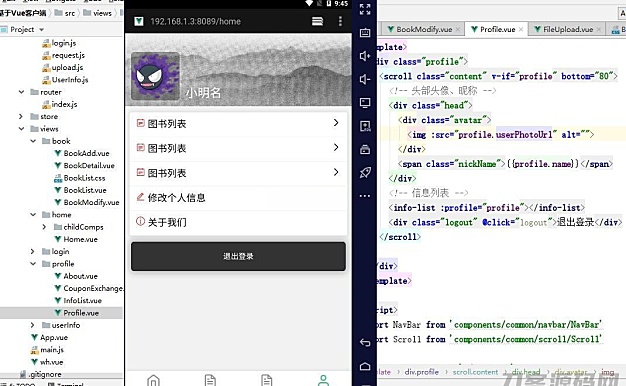Screen dimensions: 626x386
Task: Click scroll.content in editor breadcrumb
Action: click(x=475, y=372)
